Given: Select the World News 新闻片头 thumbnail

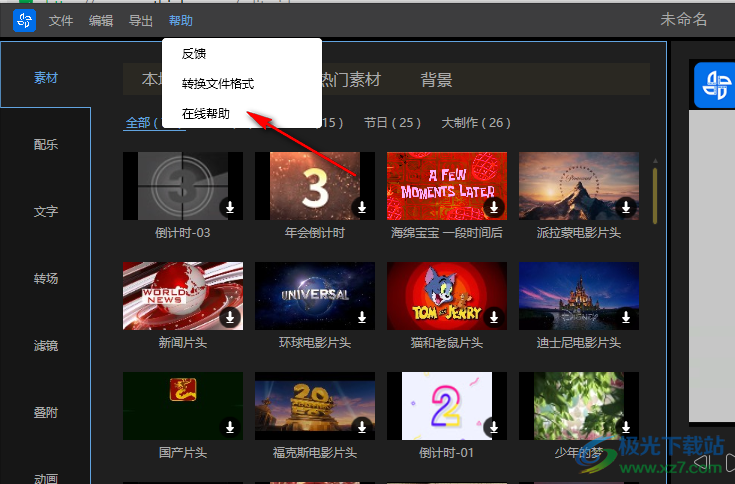Looking at the screenshot, I should [x=183, y=296].
